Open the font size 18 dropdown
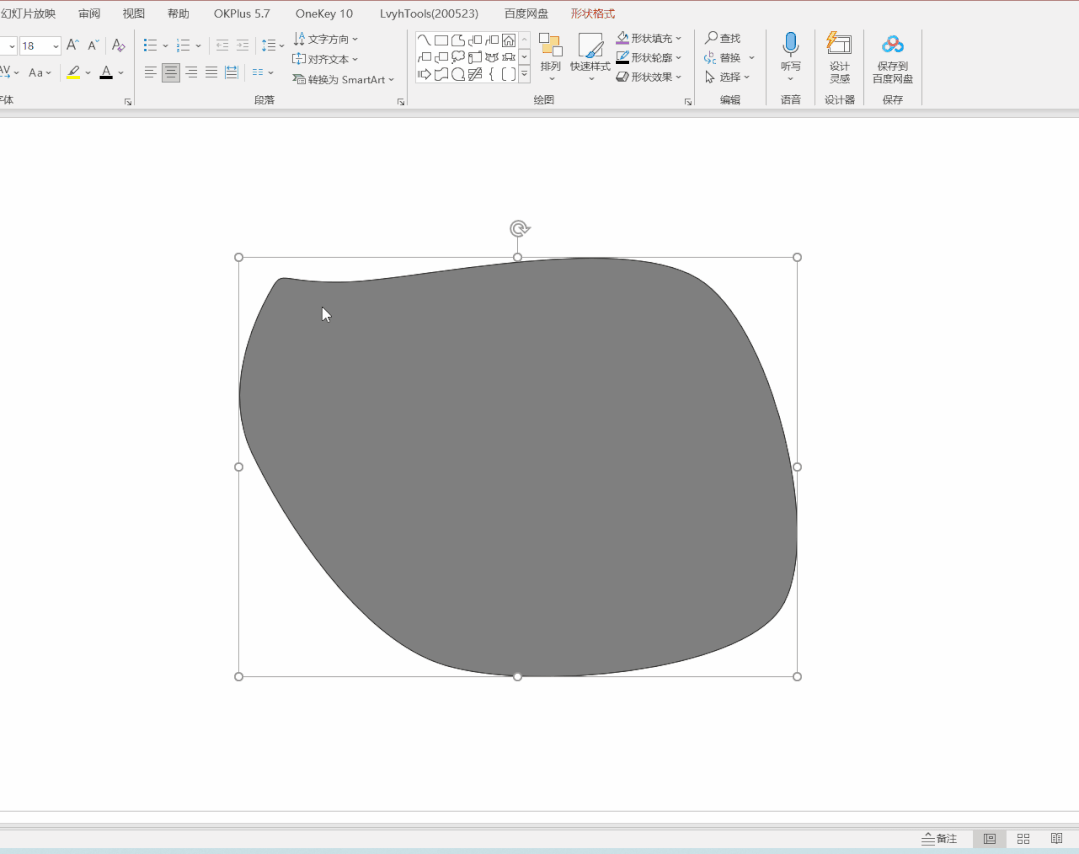1079x854 pixels. 56,46
